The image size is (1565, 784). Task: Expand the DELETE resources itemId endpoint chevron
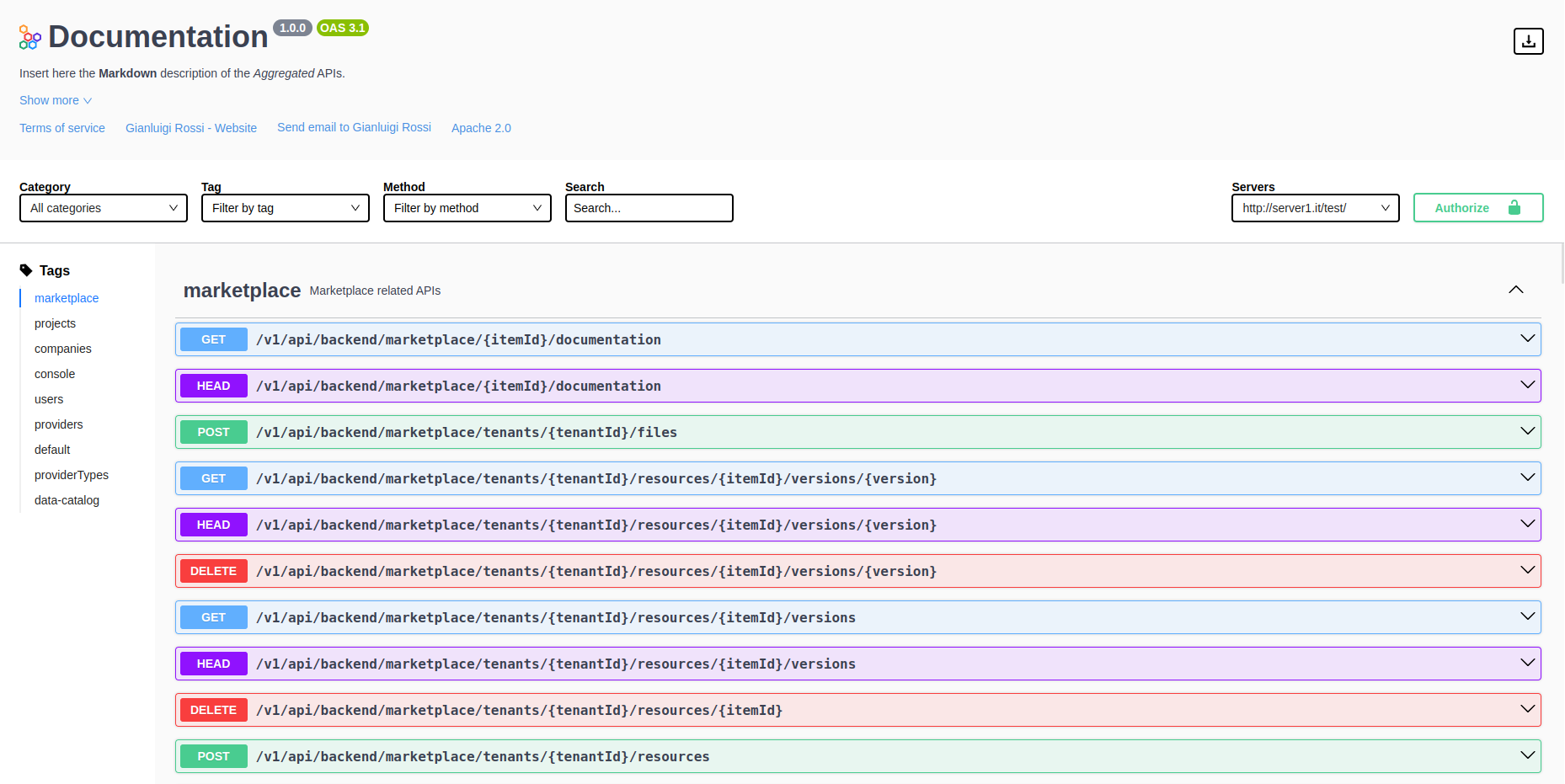click(x=1527, y=710)
